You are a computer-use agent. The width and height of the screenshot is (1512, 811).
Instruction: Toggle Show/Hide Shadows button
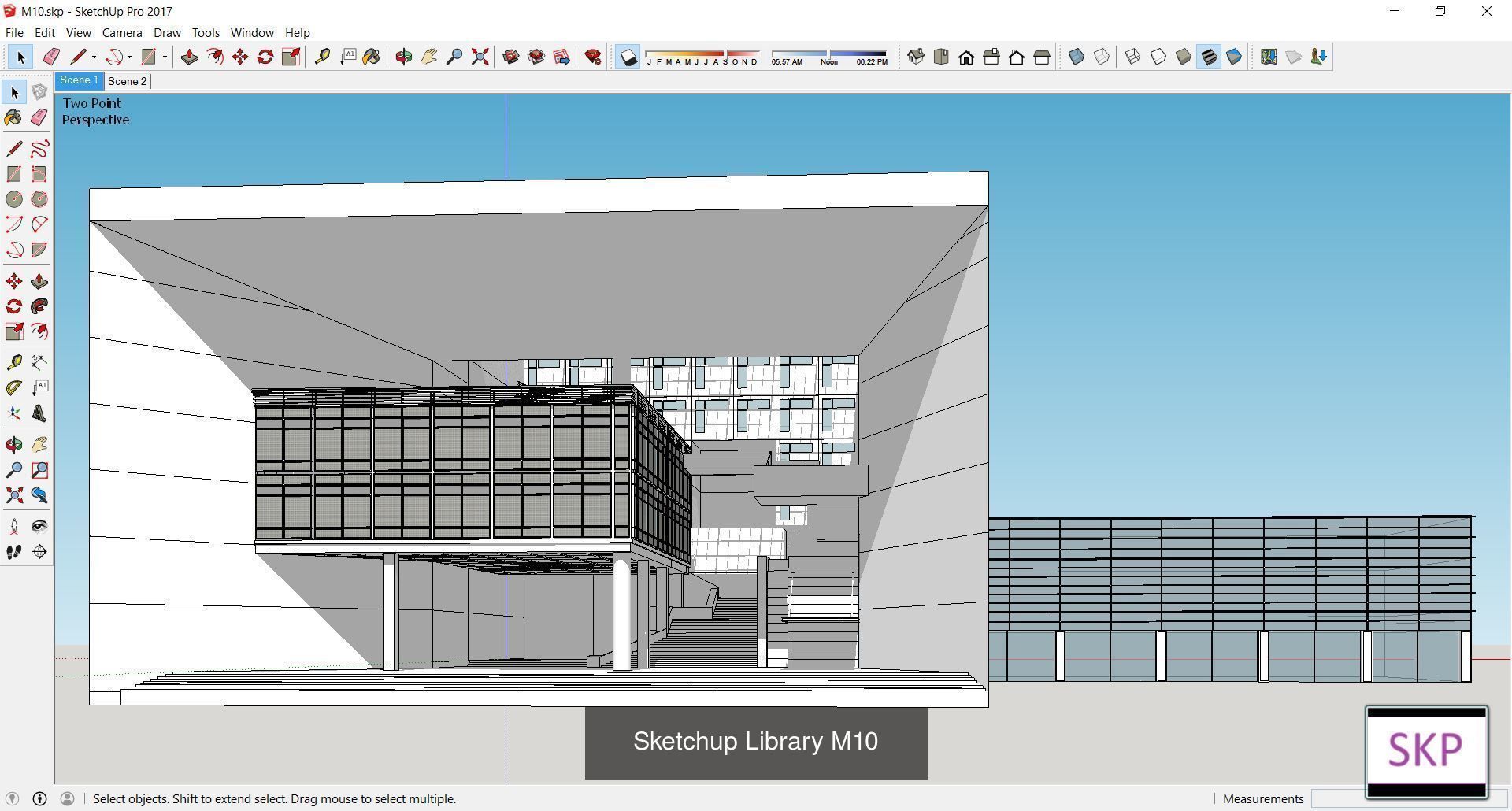pos(628,57)
